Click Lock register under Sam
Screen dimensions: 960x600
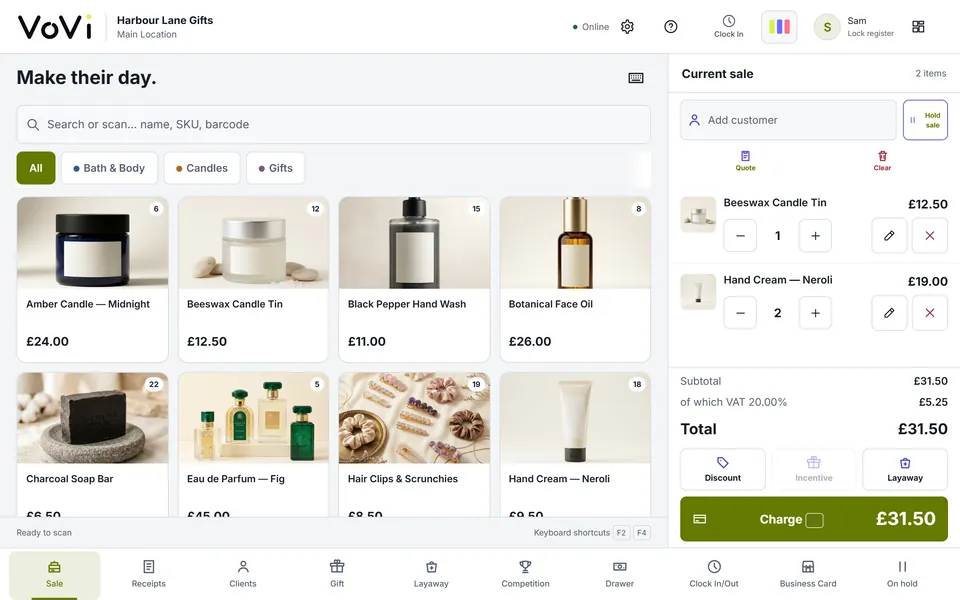tap(870, 34)
